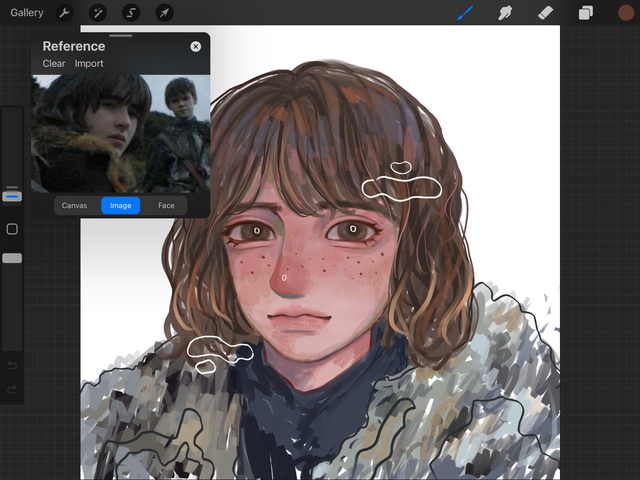Activate the Selection tool
This screenshot has height=480, width=640.
pos(131,13)
